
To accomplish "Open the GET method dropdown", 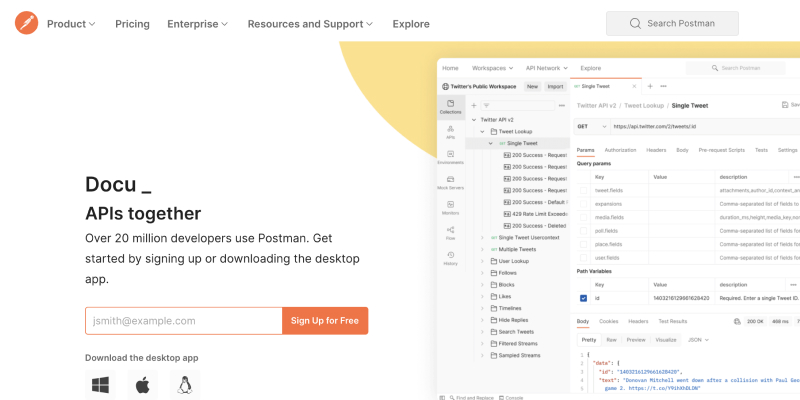I will 592,126.
